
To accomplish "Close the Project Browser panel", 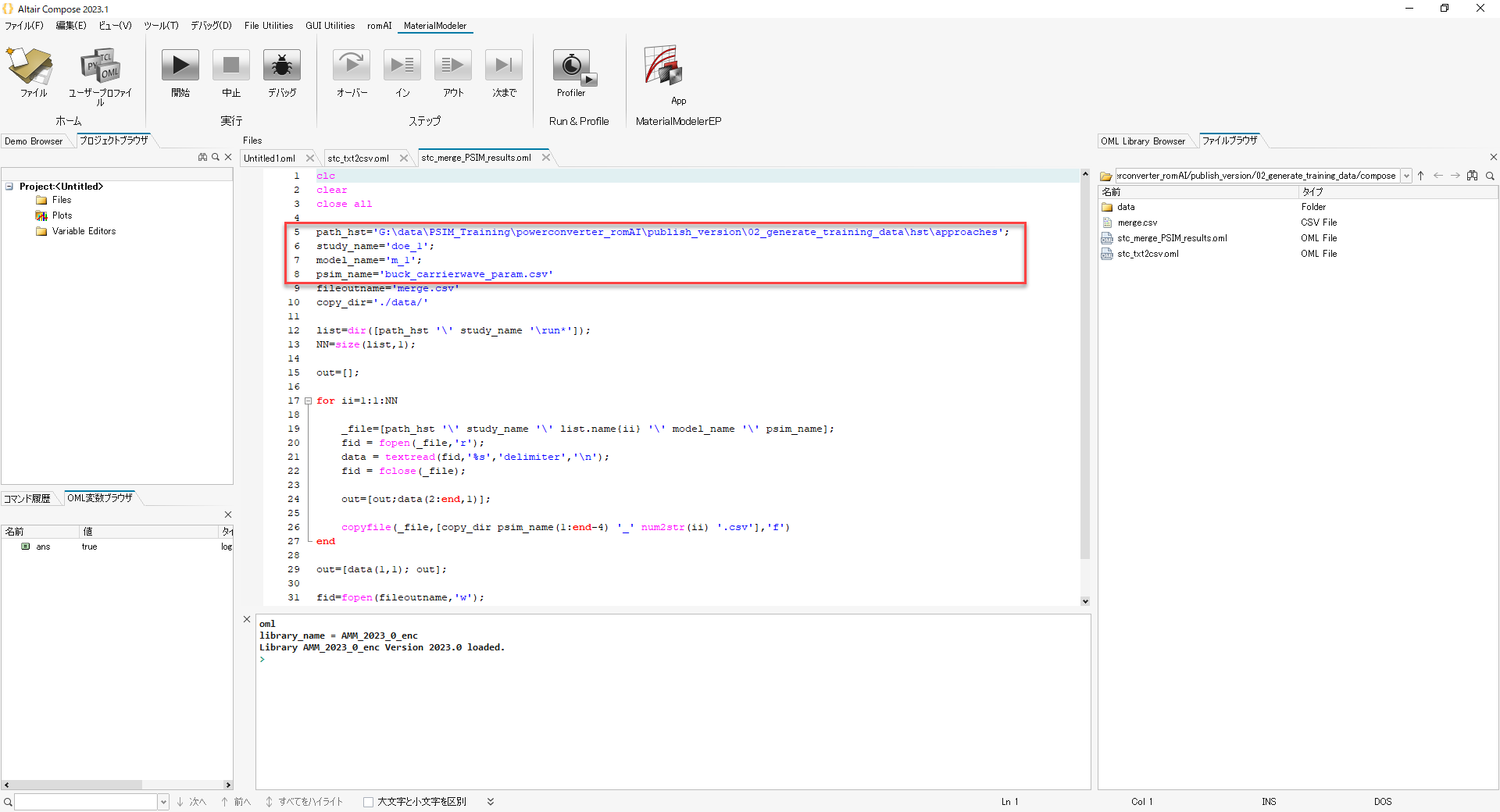I will (228, 157).
